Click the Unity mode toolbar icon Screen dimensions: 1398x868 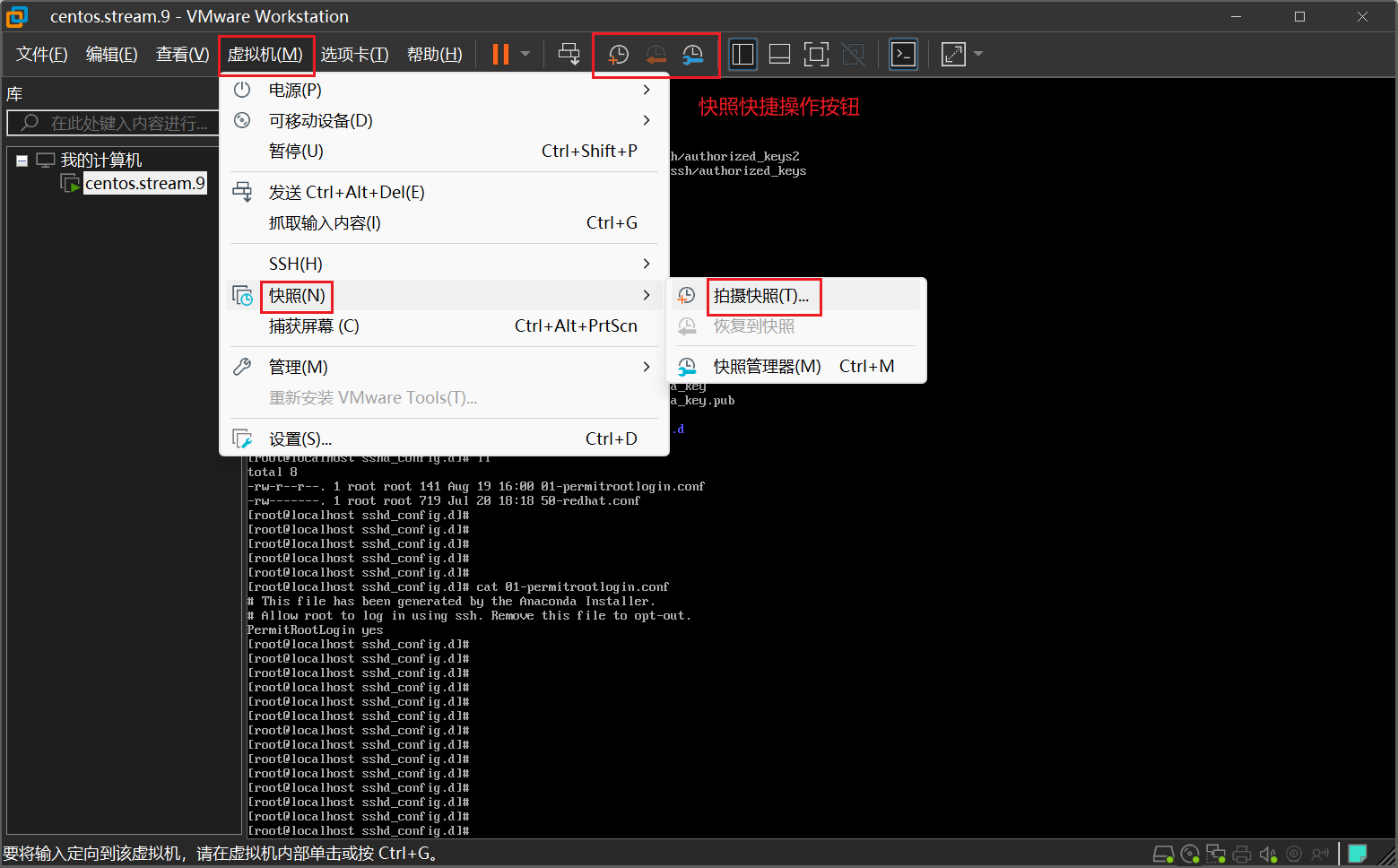pos(853,55)
